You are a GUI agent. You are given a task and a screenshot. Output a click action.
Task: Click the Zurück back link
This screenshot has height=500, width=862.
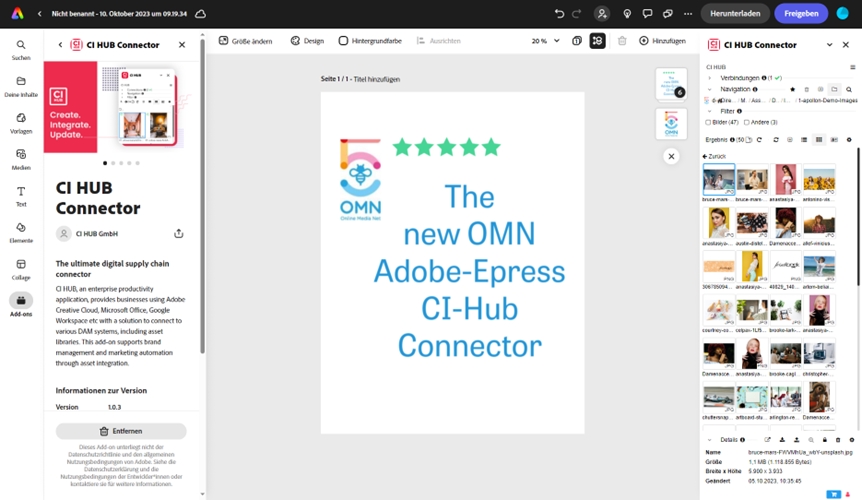(714, 156)
